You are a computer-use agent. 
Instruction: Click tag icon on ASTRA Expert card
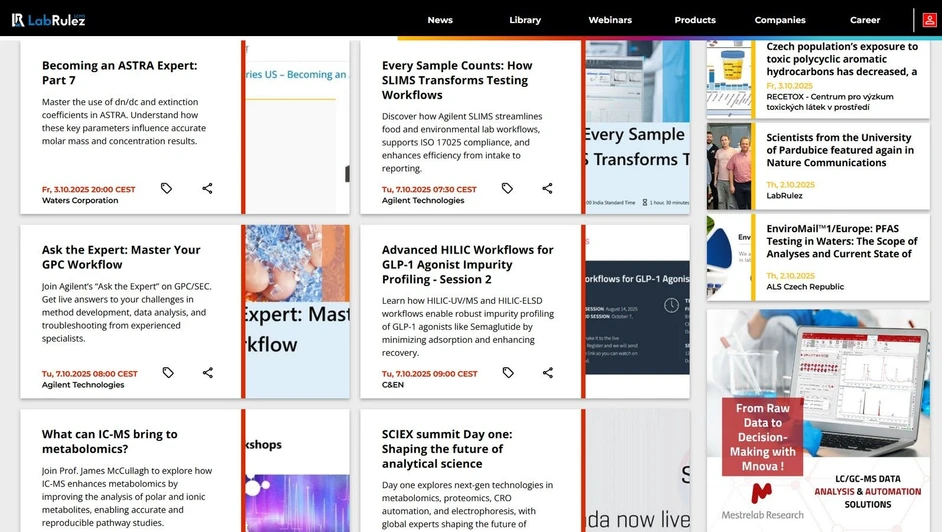[167, 188]
